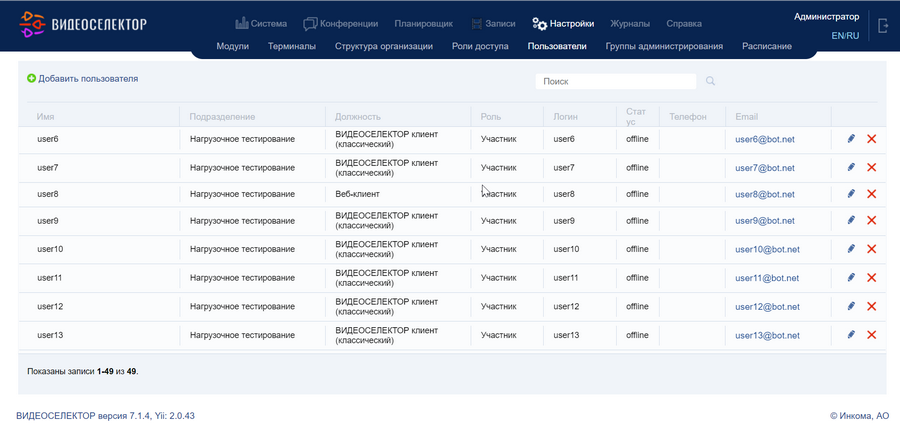This screenshot has height=430, width=900.
Task: Open the user8@bot.net email link
Action: click(x=765, y=194)
